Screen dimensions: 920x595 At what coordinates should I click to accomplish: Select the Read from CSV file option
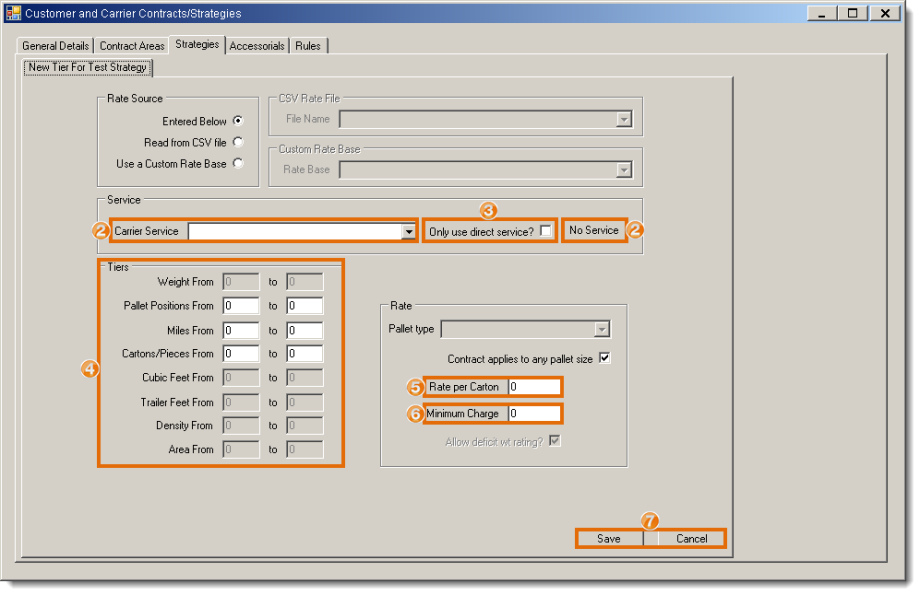(x=238, y=142)
